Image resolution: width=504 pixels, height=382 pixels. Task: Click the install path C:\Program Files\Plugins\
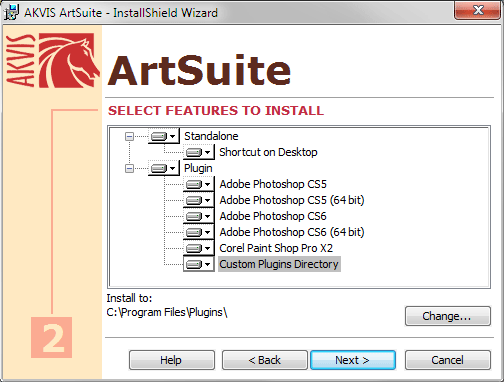tap(167, 313)
